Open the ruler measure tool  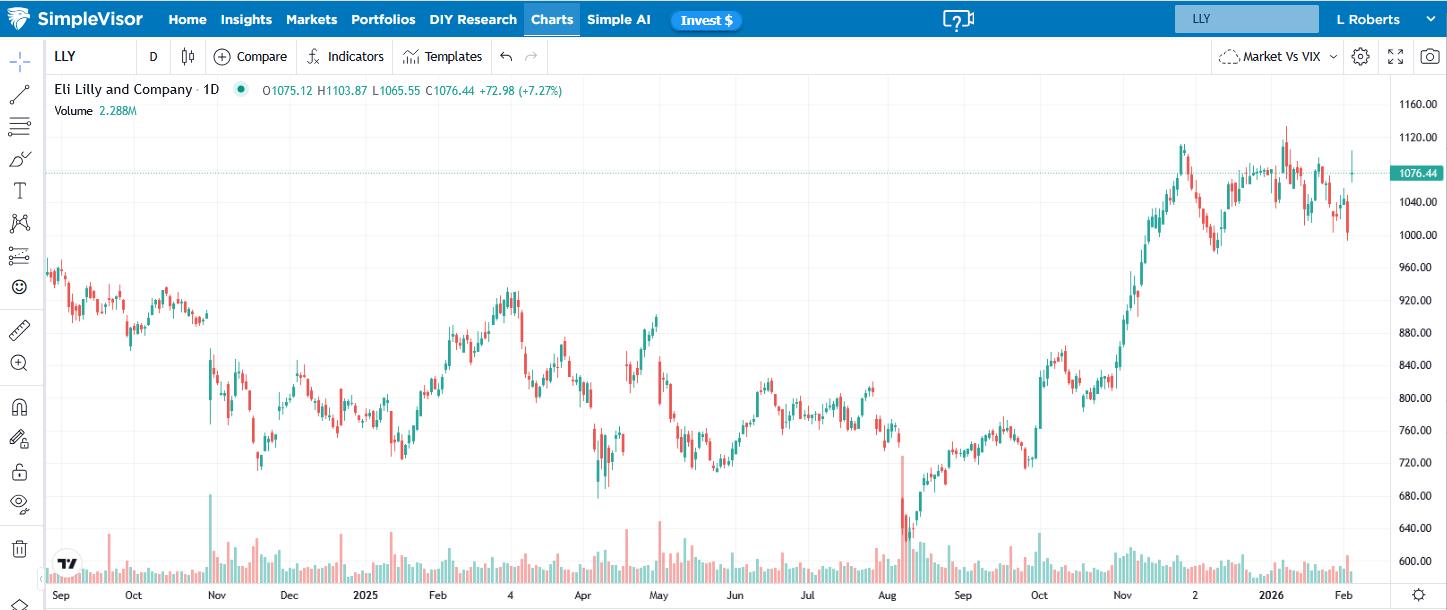[x=19, y=331]
